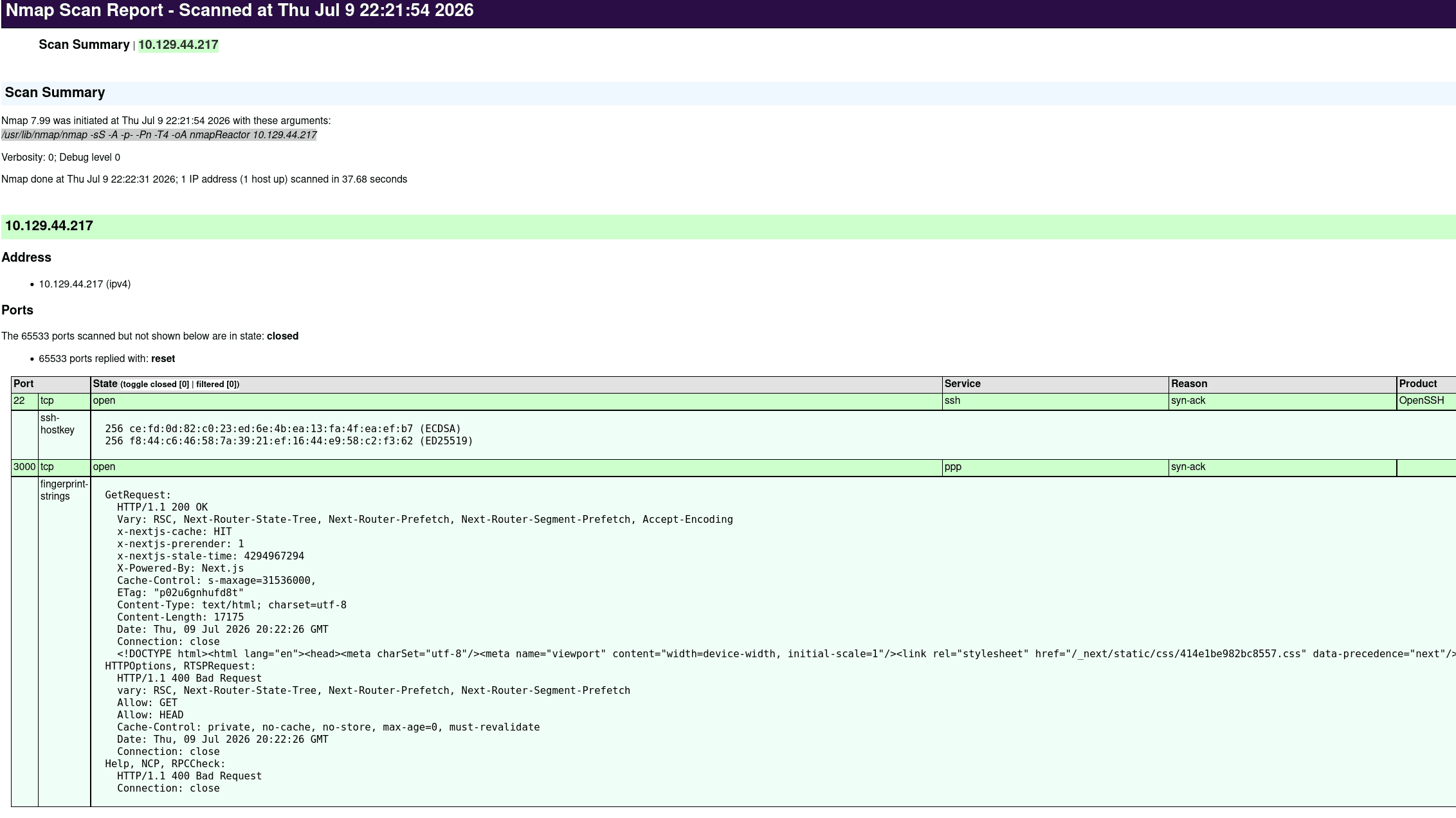Click the fingerprint-strings script label
Screen dimensions: 1456x818
click(64, 490)
